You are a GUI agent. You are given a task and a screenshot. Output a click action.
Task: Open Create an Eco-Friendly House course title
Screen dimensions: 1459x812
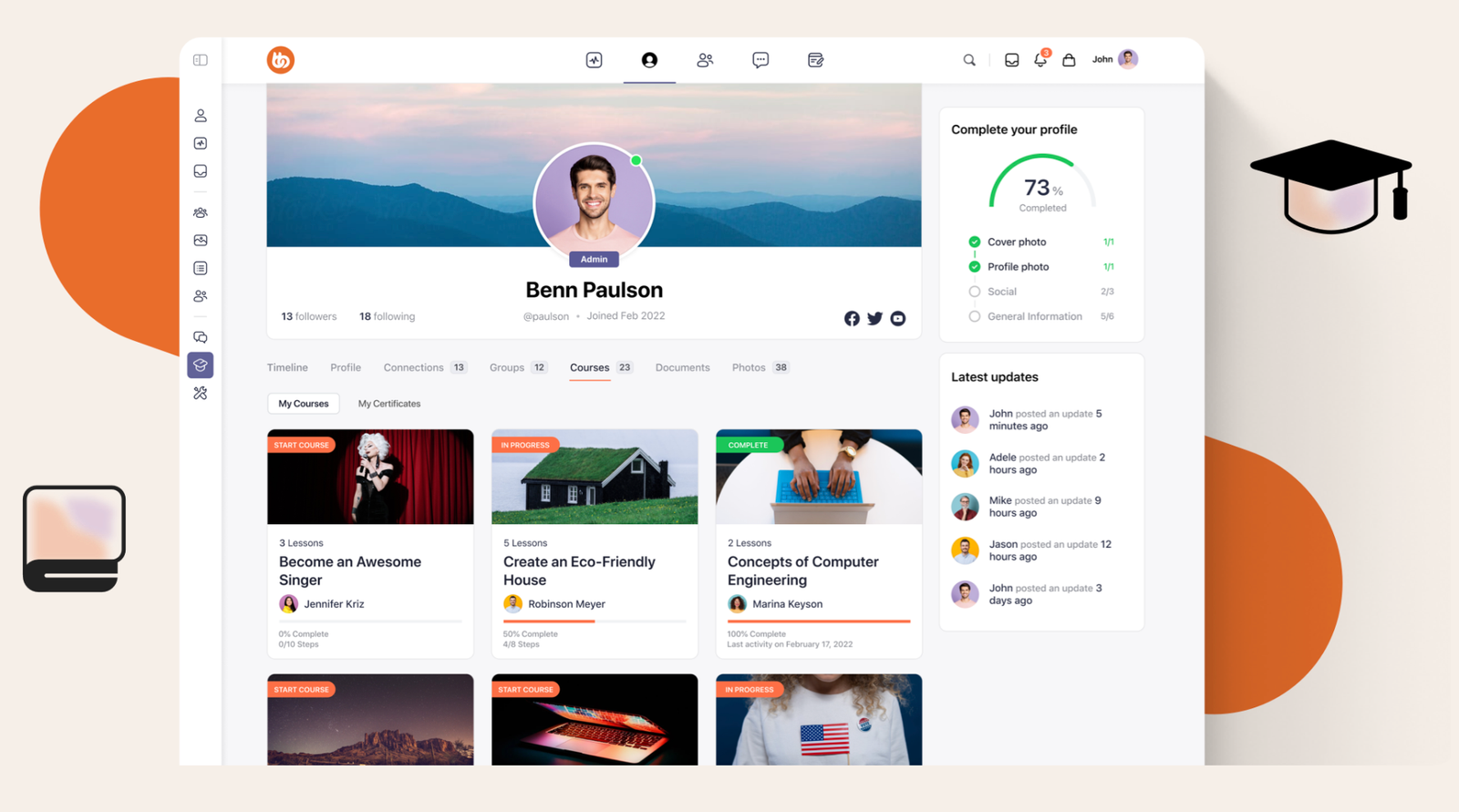[x=579, y=570]
